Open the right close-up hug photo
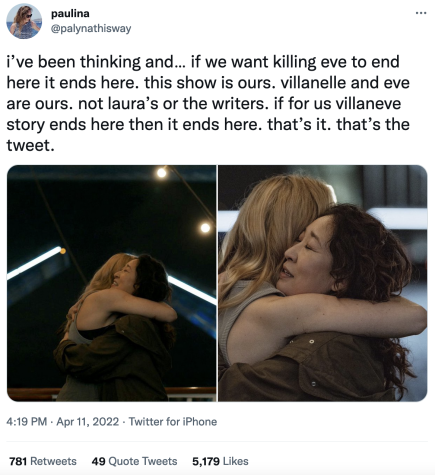 tap(323, 283)
